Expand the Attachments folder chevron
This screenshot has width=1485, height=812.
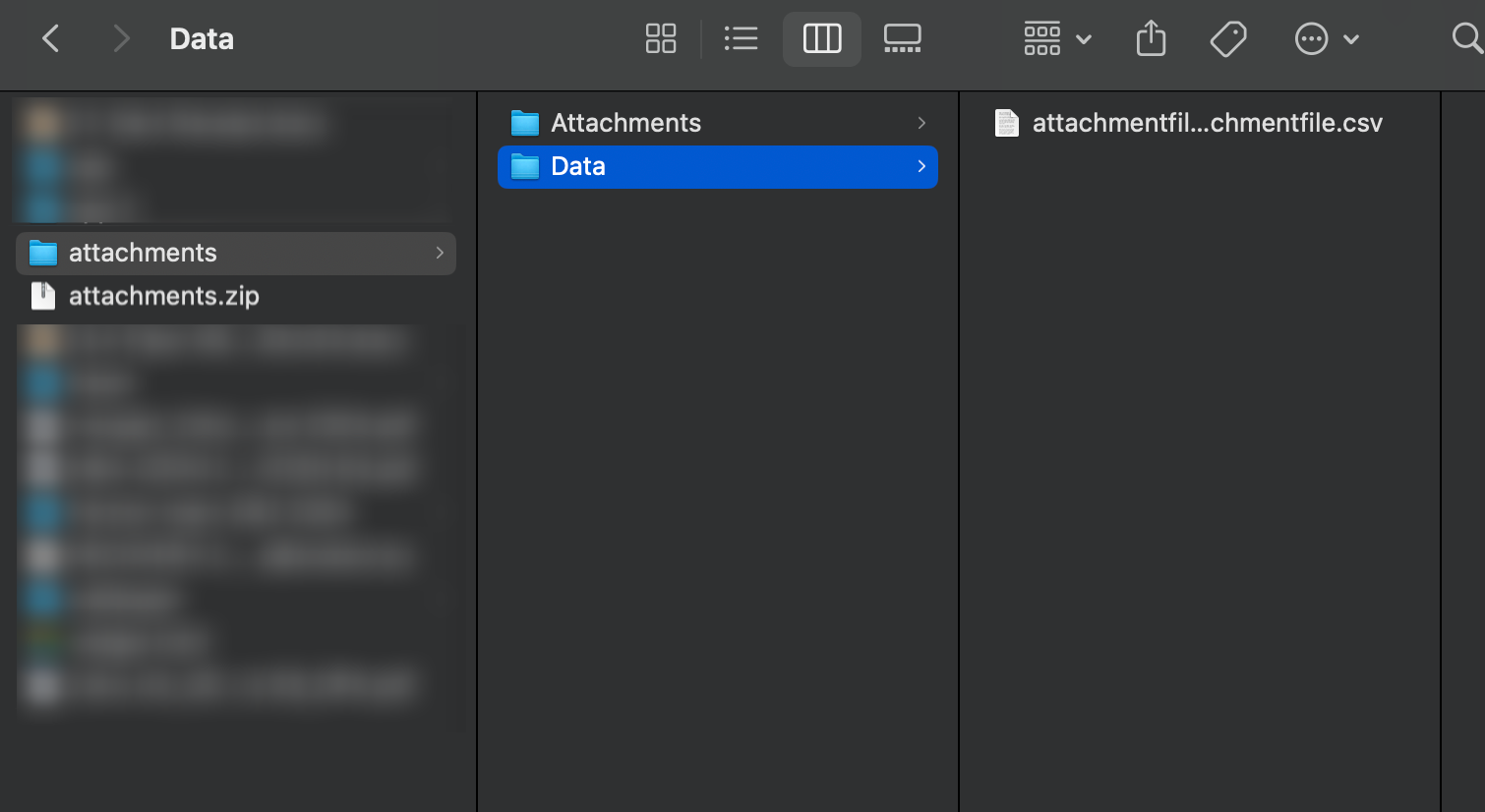[x=921, y=123]
